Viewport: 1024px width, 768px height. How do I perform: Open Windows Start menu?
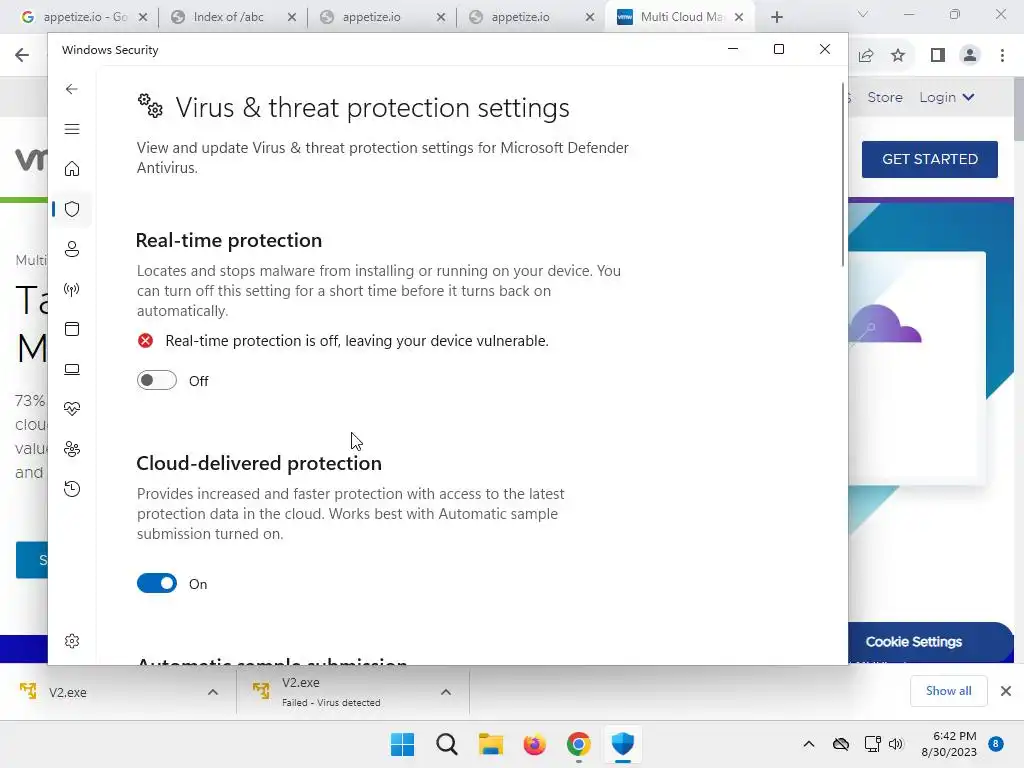tap(402, 744)
